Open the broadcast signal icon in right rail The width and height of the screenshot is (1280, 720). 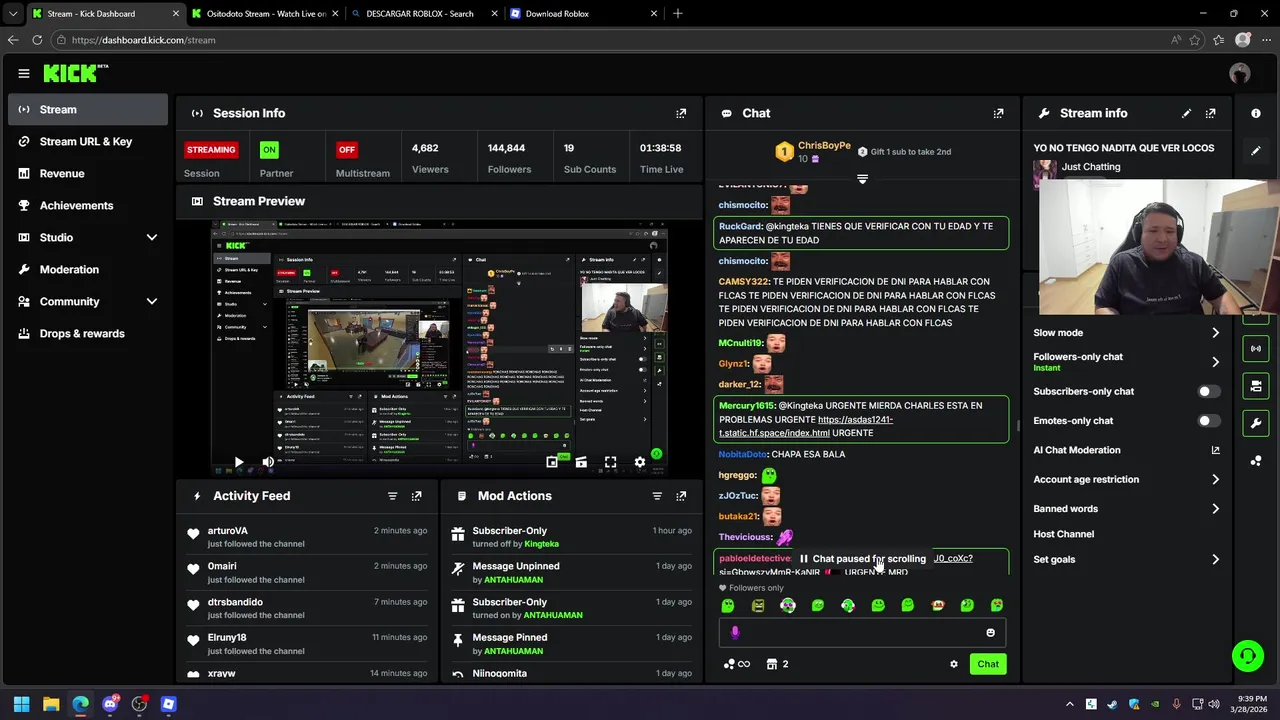[1256, 349]
